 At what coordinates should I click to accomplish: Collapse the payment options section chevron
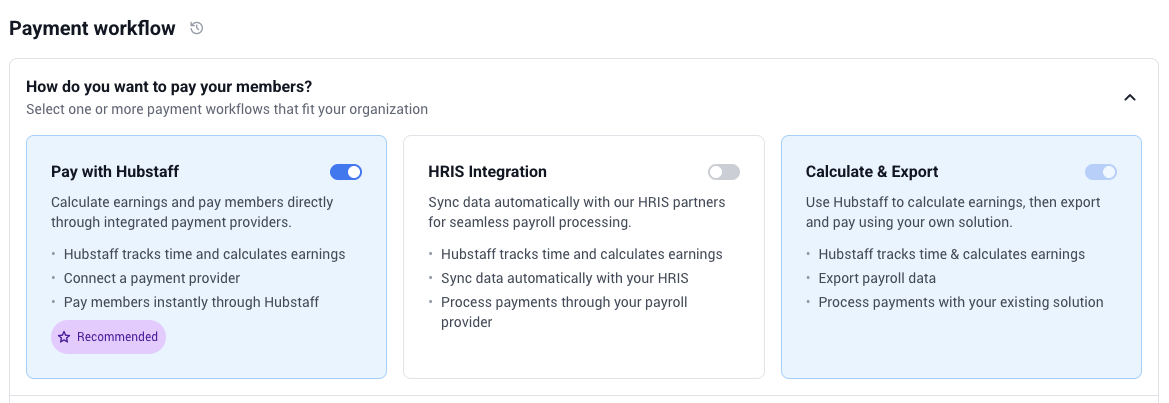coord(1130,98)
